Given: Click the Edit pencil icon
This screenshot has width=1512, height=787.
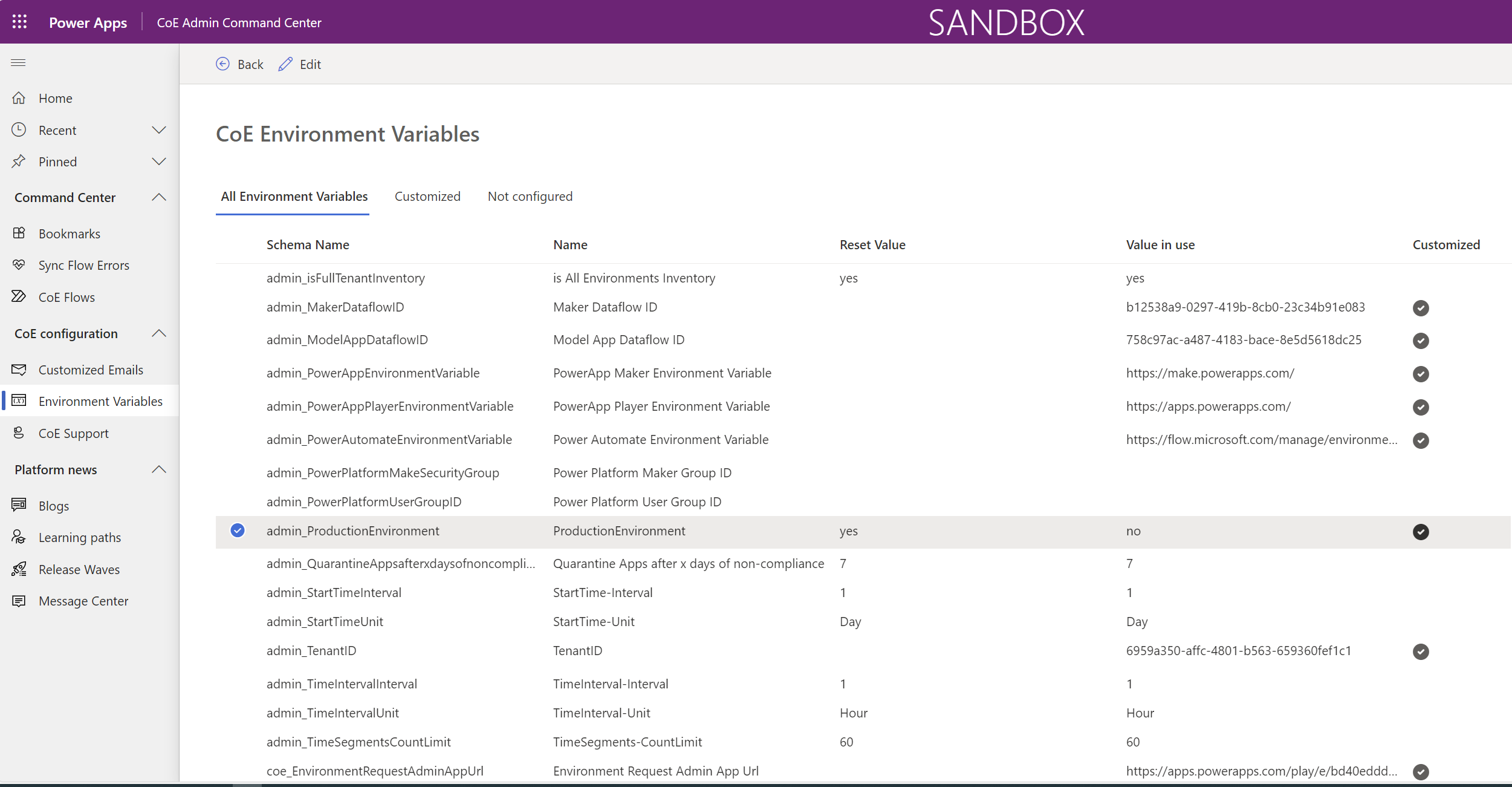Looking at the screenshot, I should pyautogui.click(x=285, y=64).
